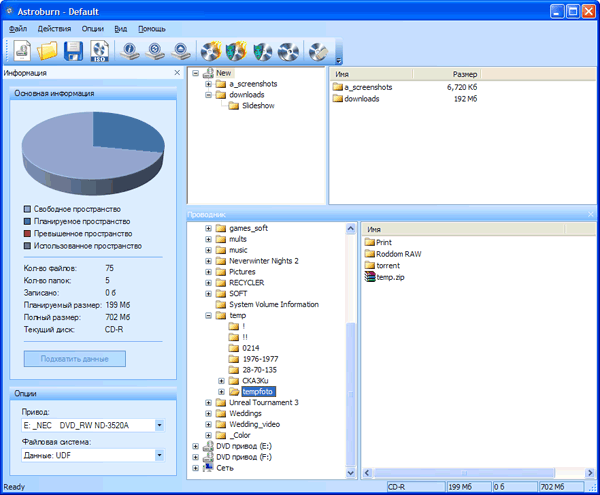Click explorer tree scroll up arrow
This screenshot has width=600, height=495.
[x=351, y=229]
